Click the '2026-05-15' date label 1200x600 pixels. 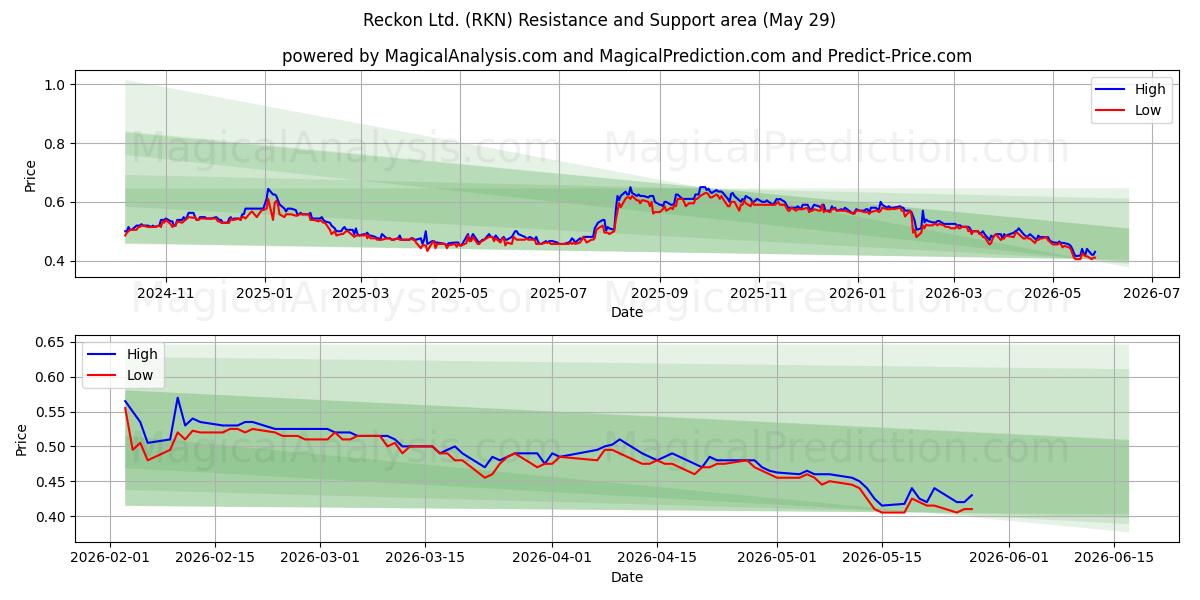[x=882, y=558]
